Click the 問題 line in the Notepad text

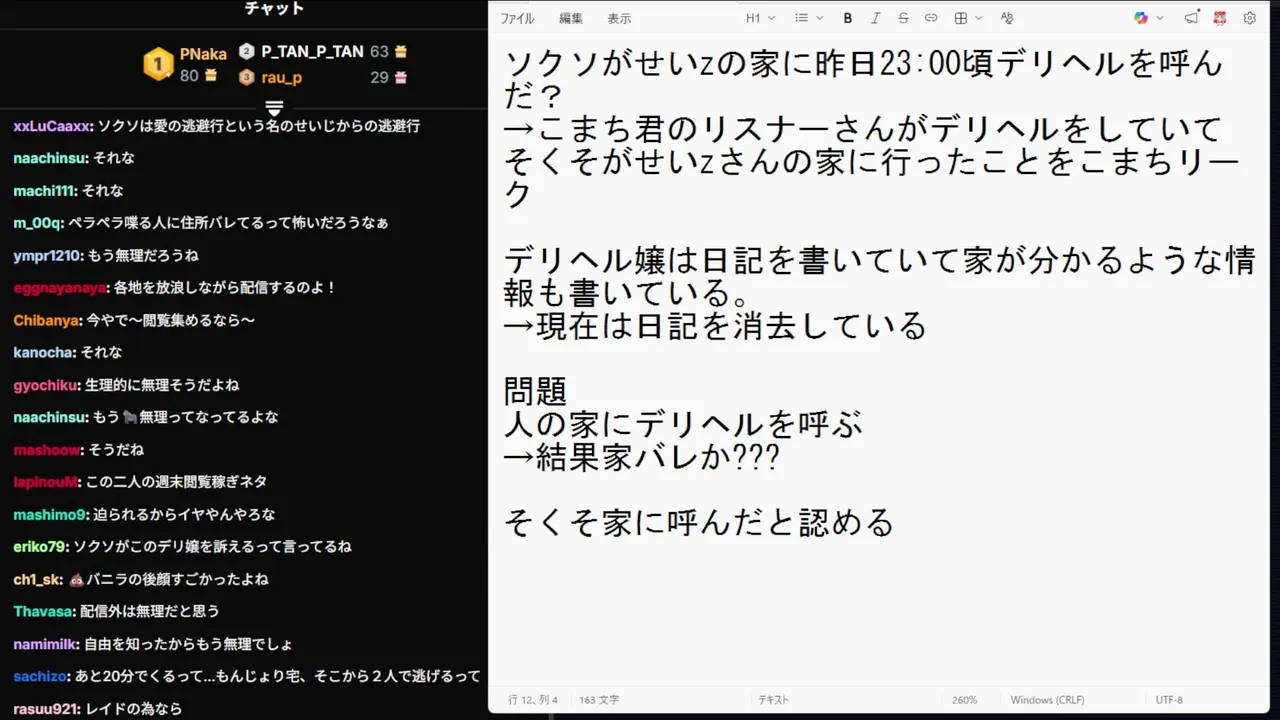535,391
